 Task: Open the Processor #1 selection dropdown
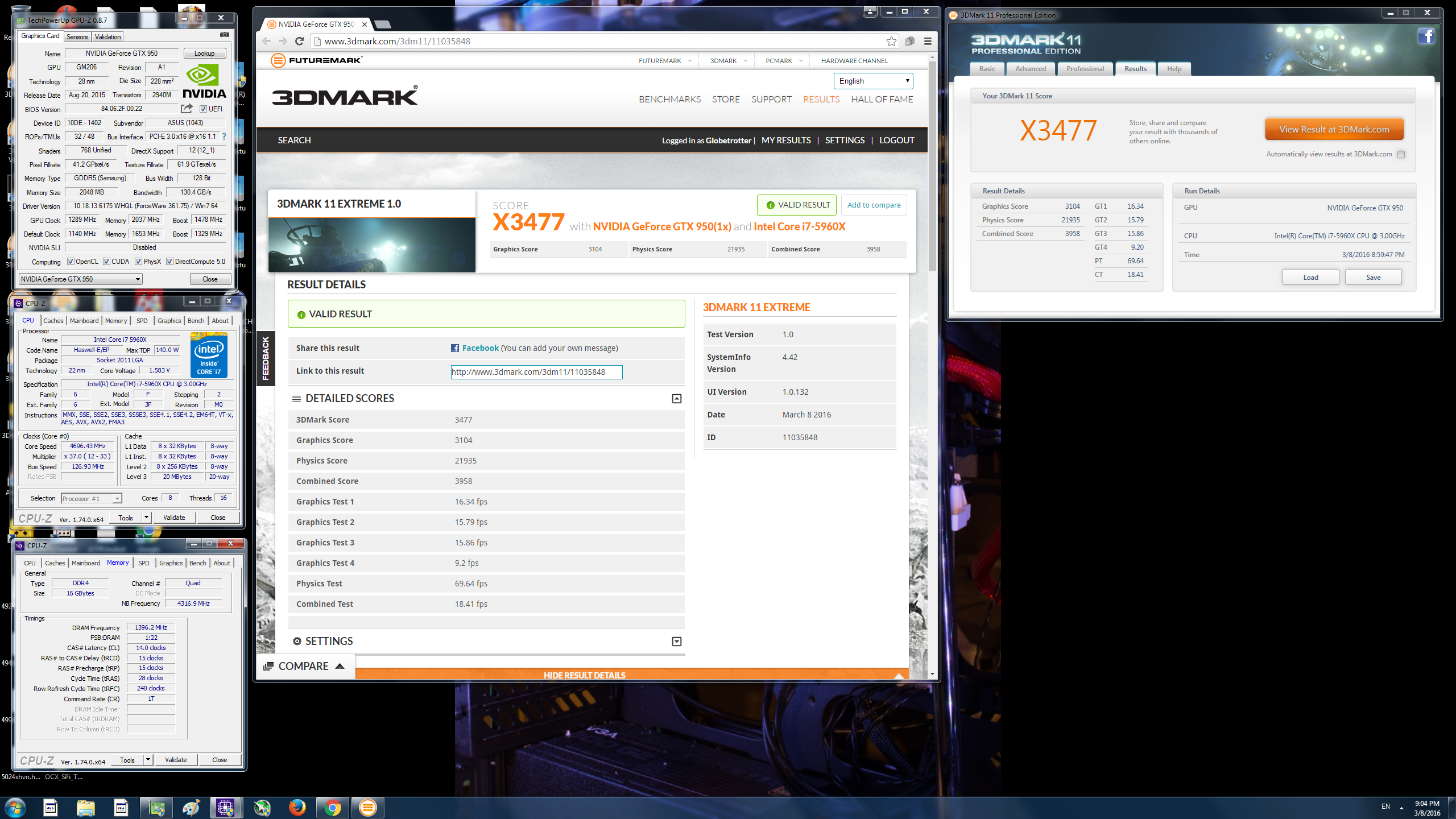(x=91, y=499)
